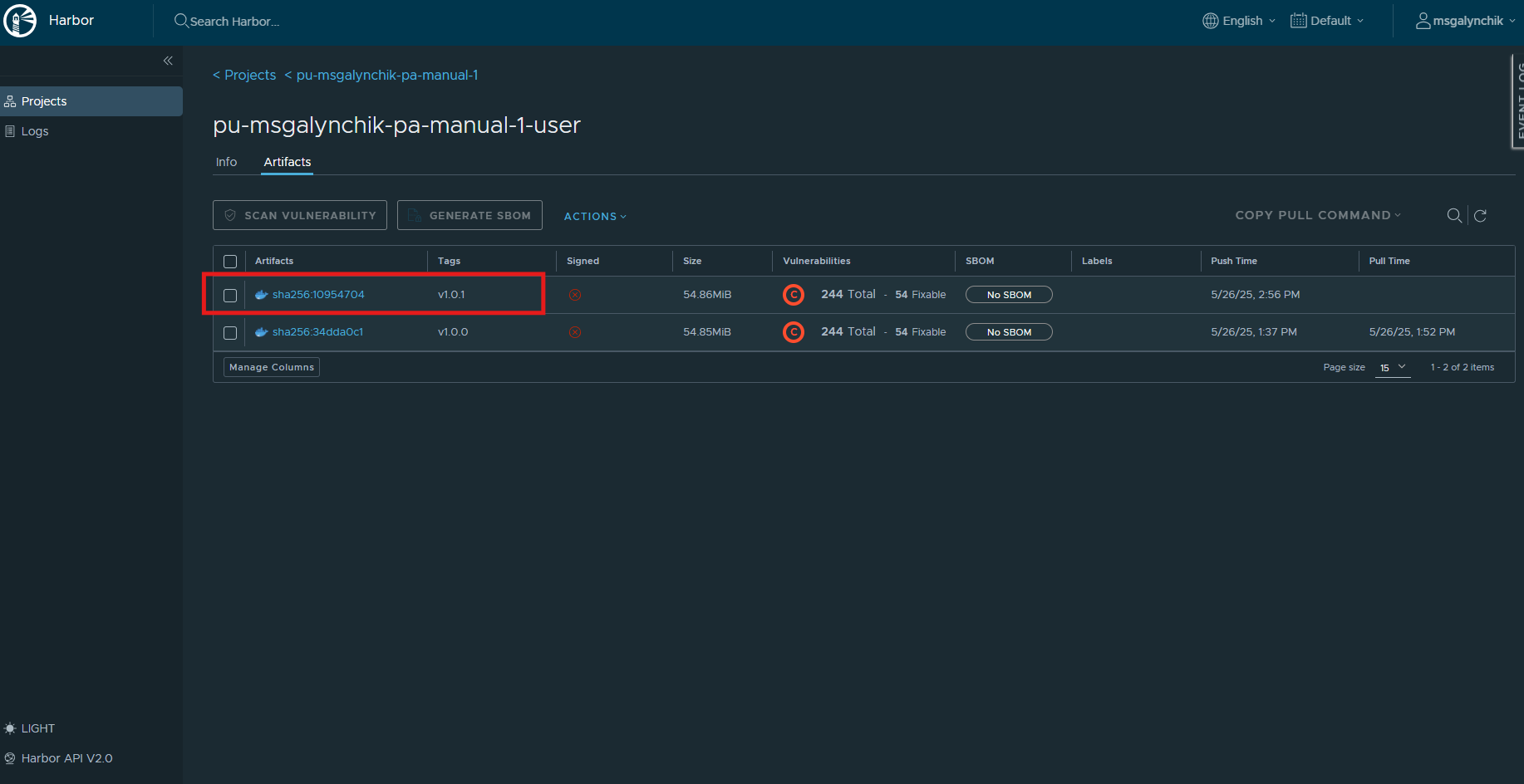Collapse the left sidebar navigation
This screenshot has width=1524, height=784.
point(168,61)
